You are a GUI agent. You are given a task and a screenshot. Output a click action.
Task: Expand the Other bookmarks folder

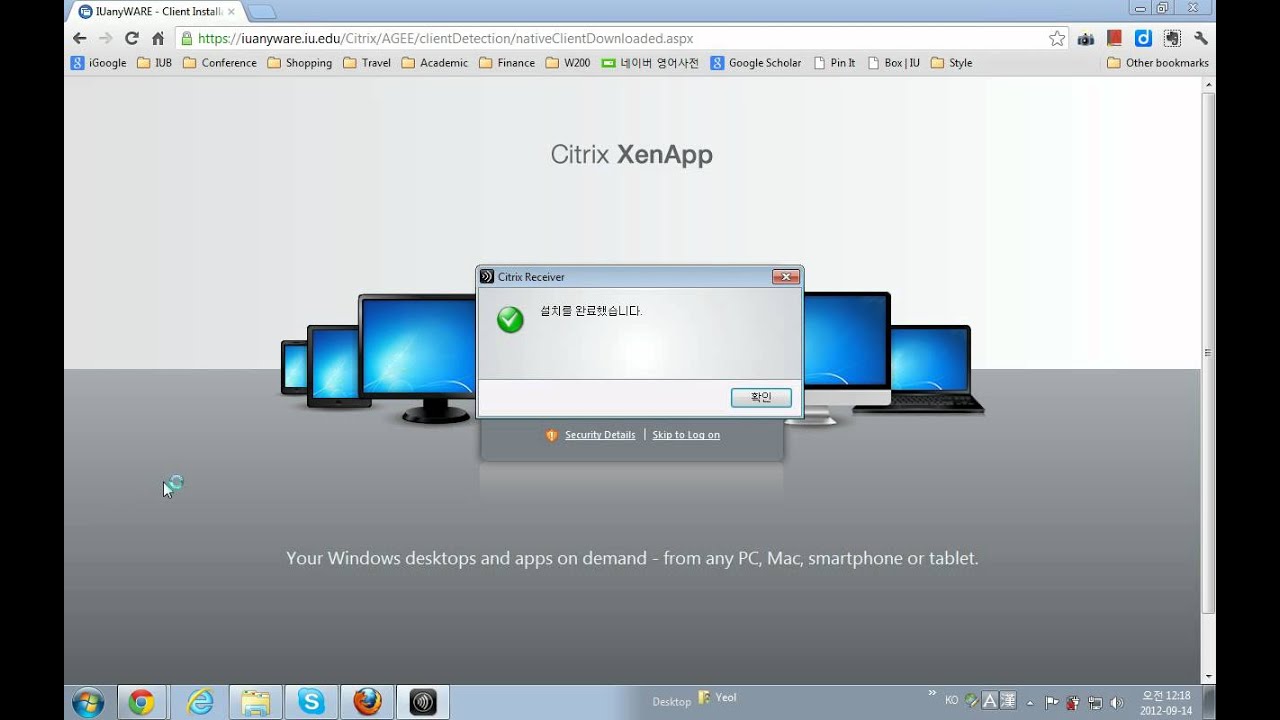[1157, 63]
